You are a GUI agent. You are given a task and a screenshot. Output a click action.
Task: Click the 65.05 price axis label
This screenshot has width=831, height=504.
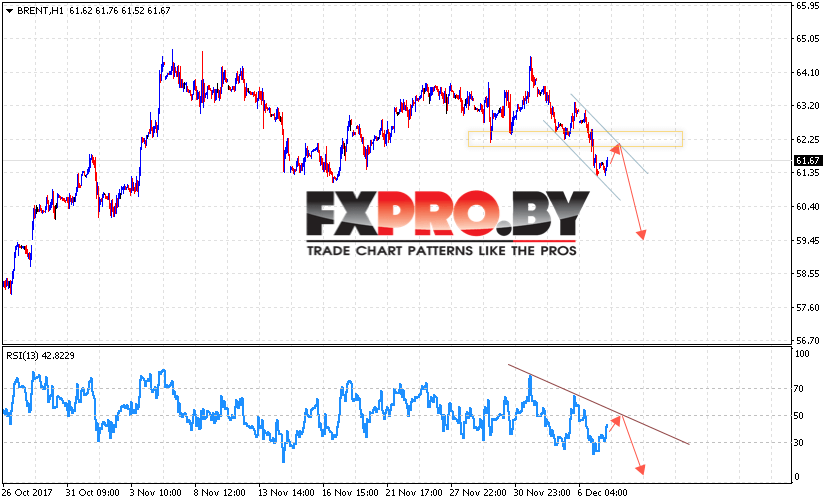[x=808, y=39]
